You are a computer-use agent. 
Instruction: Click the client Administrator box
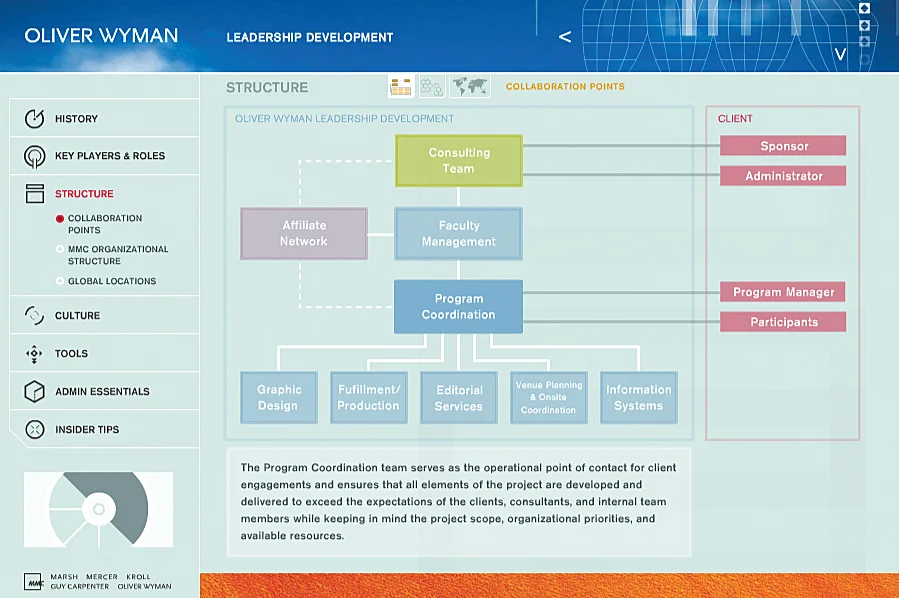coord(783,176)
